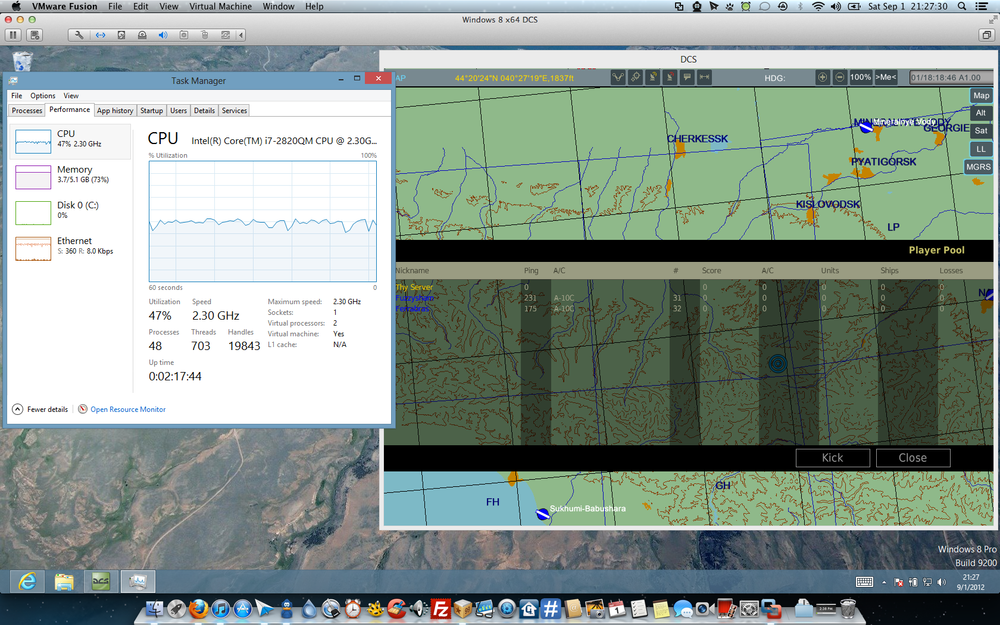Pause the virtual machine
This screenshot has height=625, width=1000.
13,34
